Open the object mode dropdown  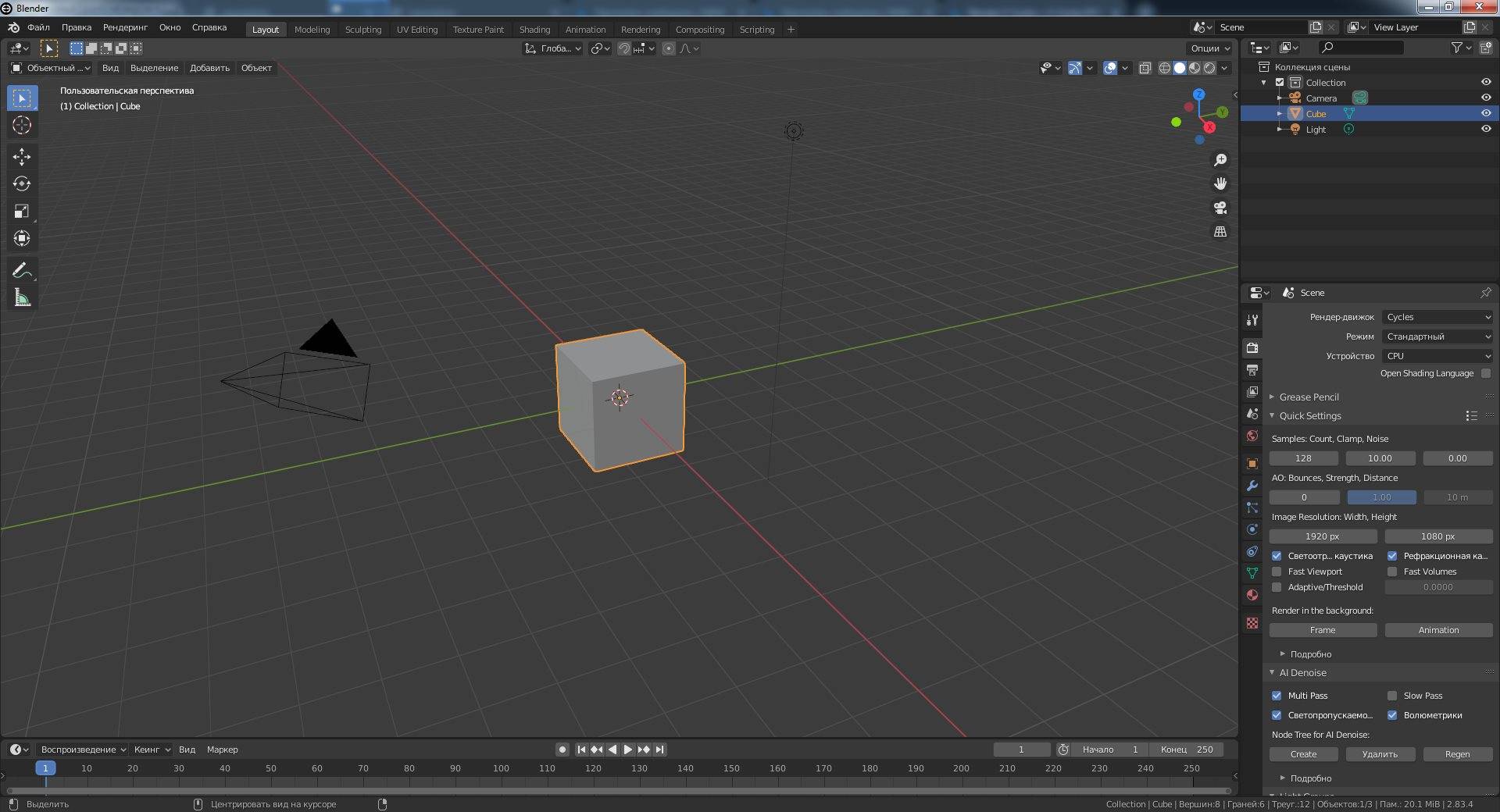[x=50, y=68]
